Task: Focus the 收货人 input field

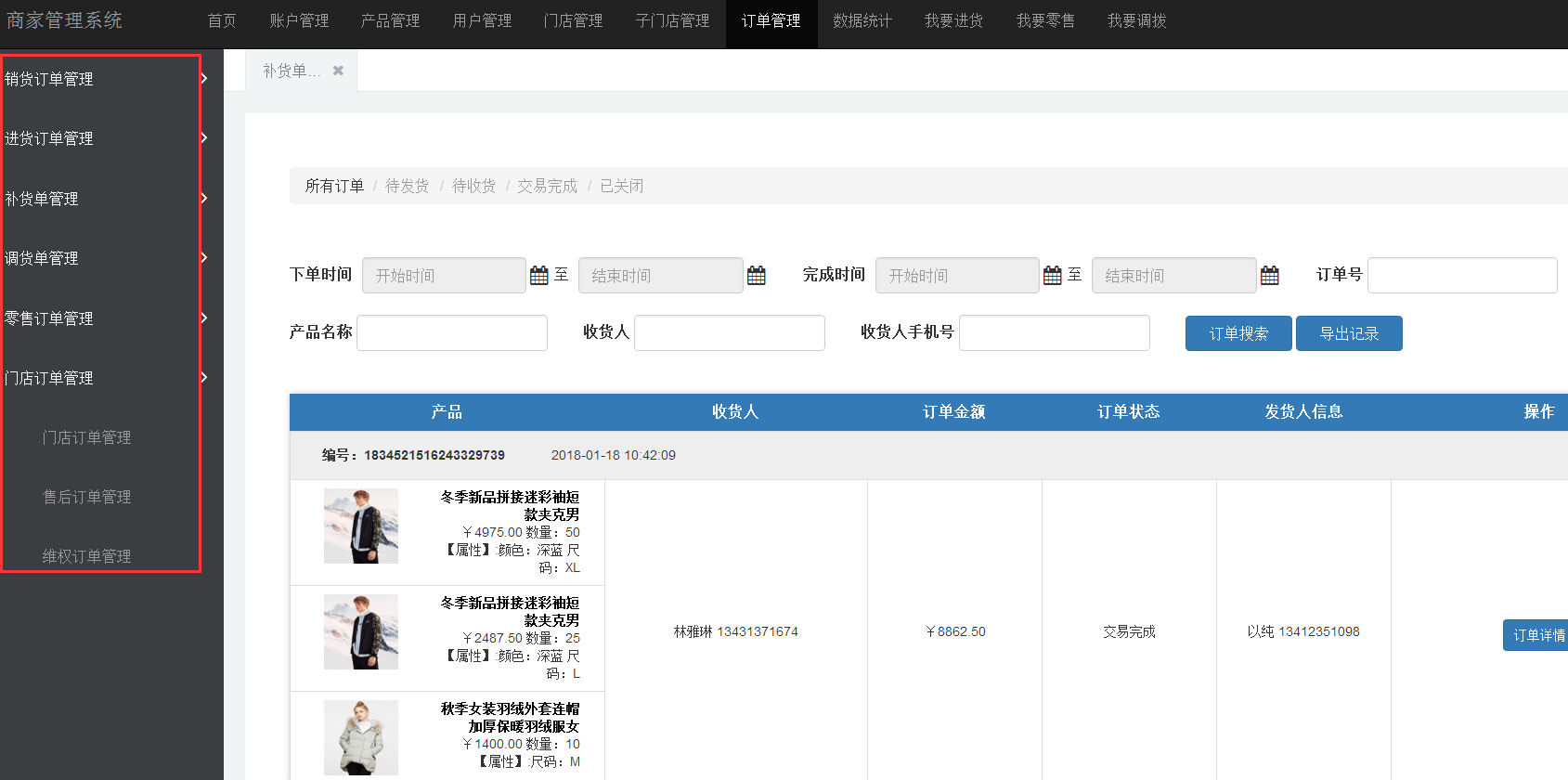Action: [730, 332]
